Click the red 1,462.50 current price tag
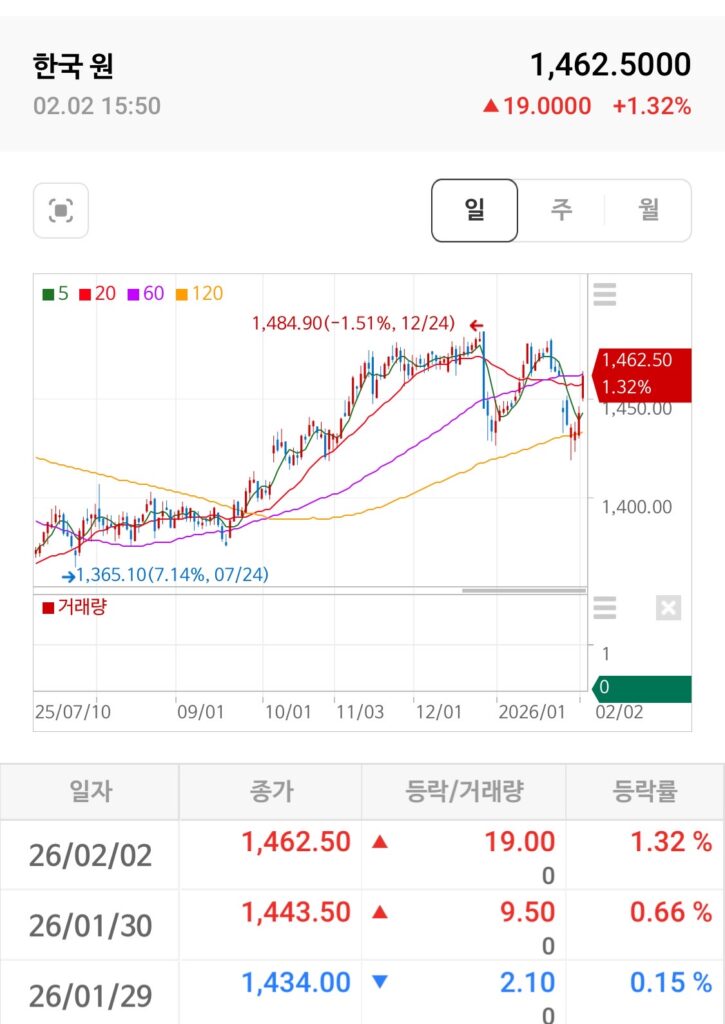This screenshot has width=725, height=1024. [640, 373]
